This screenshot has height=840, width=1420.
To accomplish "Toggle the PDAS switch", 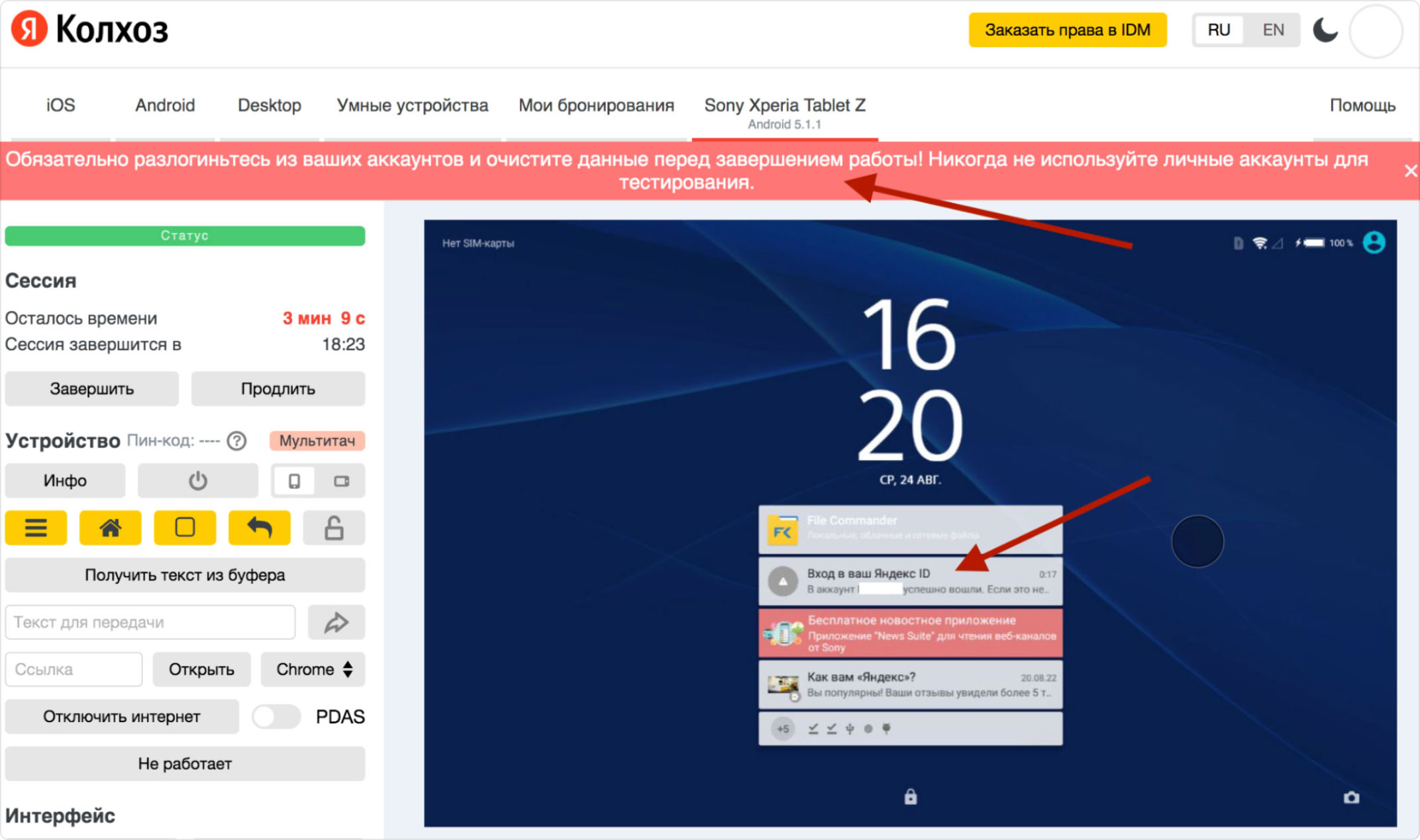I will coord(276,717).
